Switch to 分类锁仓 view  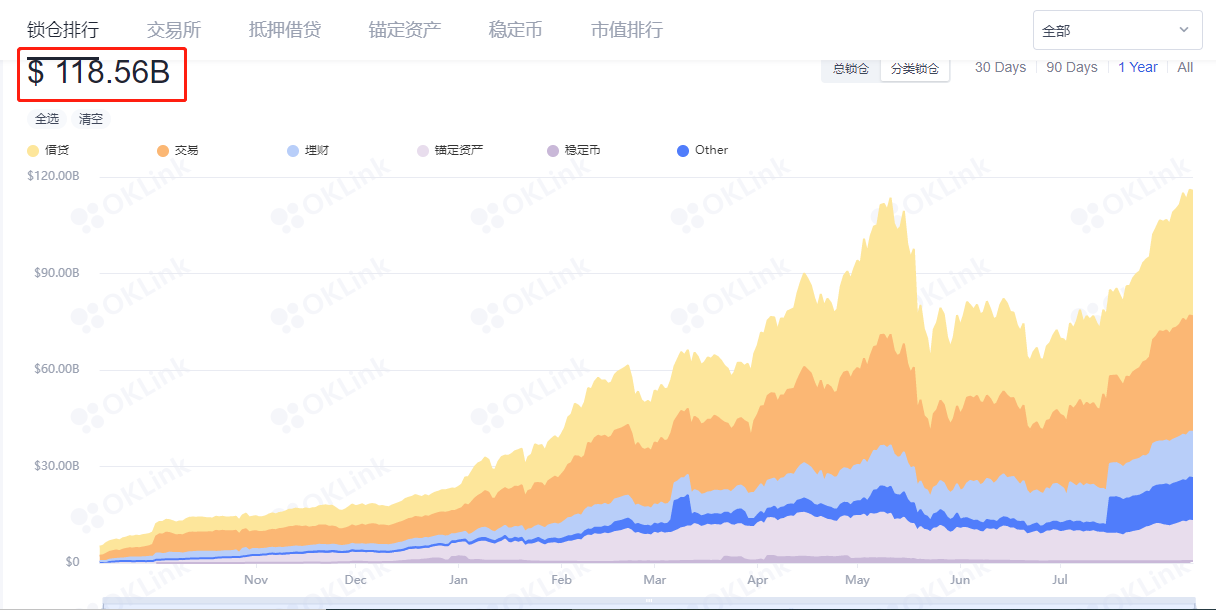(x=914, y=69)
